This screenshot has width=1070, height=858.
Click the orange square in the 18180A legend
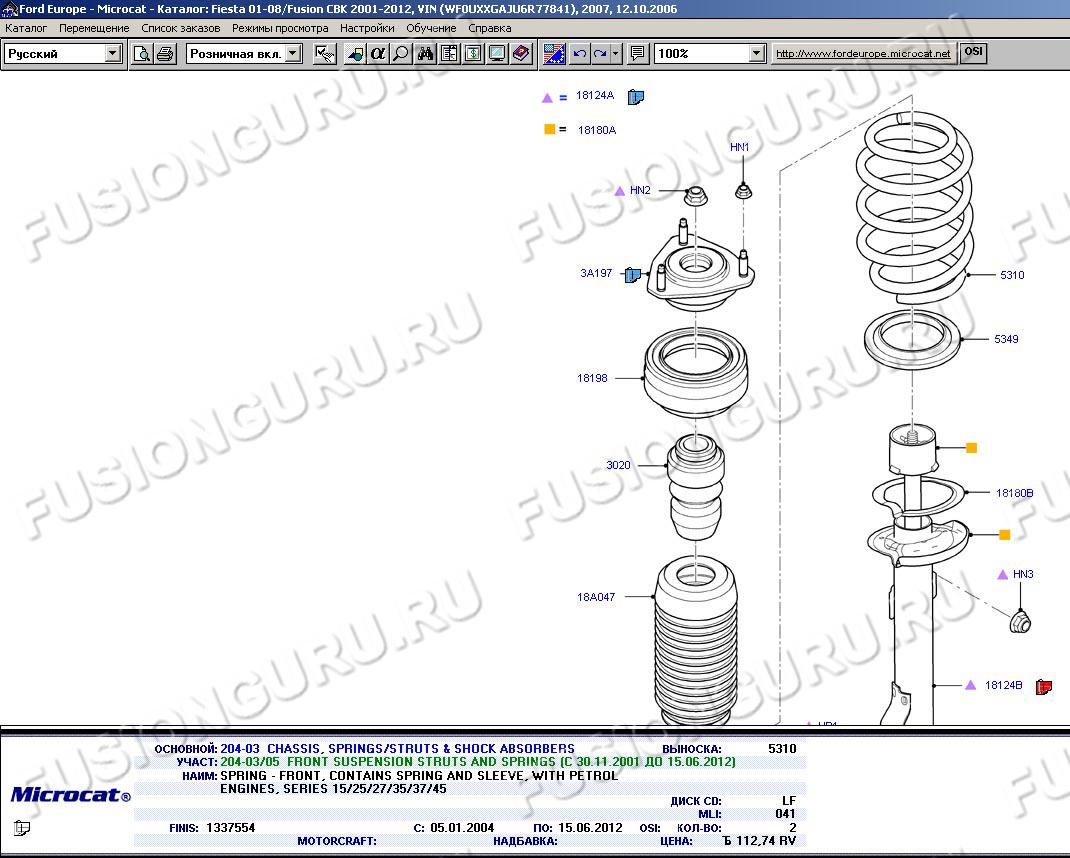click(549, 129)
